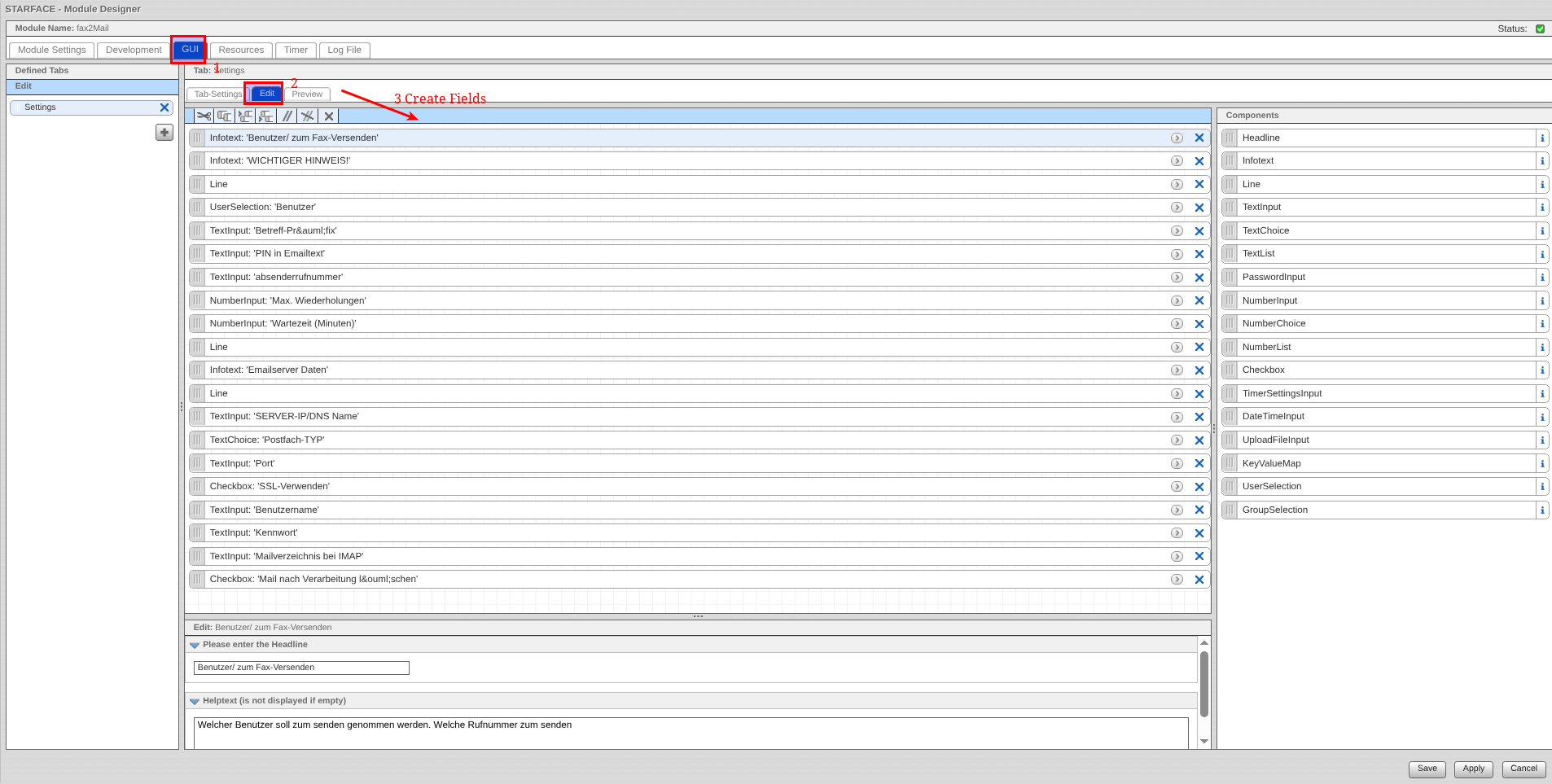
Task: Show info for the PasswordInput component
Action: point(1541,278)
